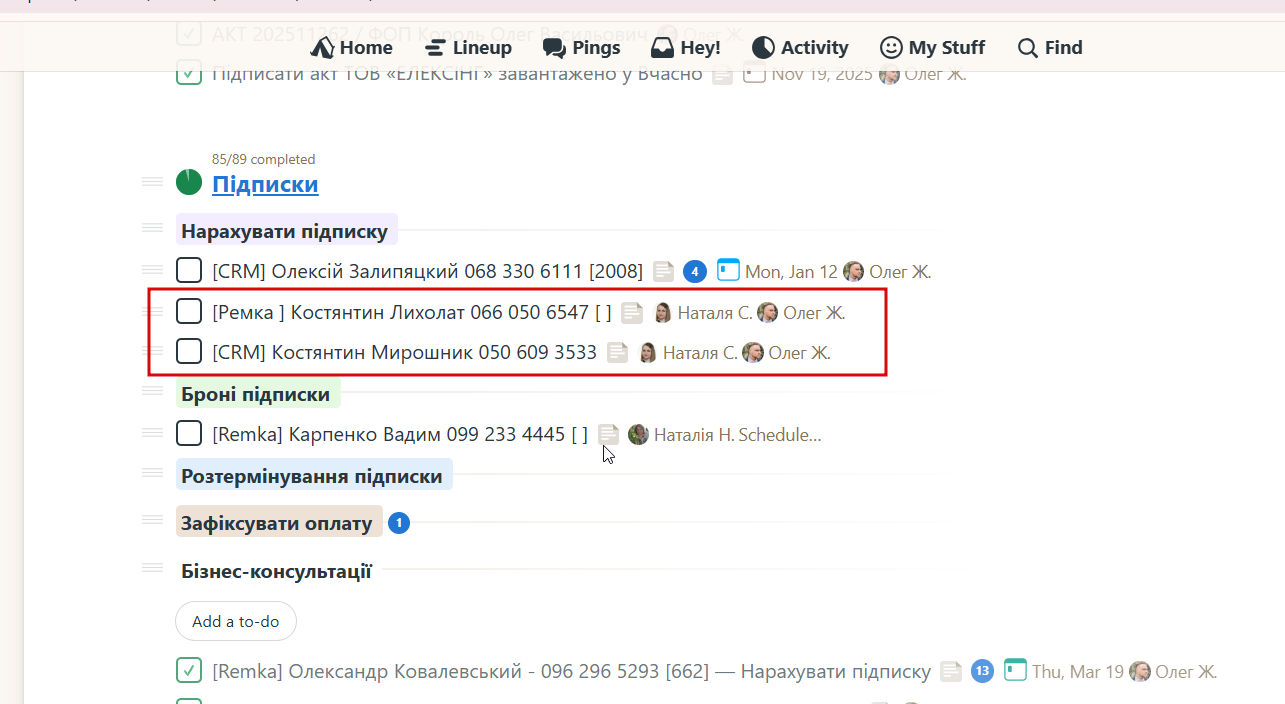Click the notes icon on Підписати акт row
1285x704 pixels.
[723, 74]
